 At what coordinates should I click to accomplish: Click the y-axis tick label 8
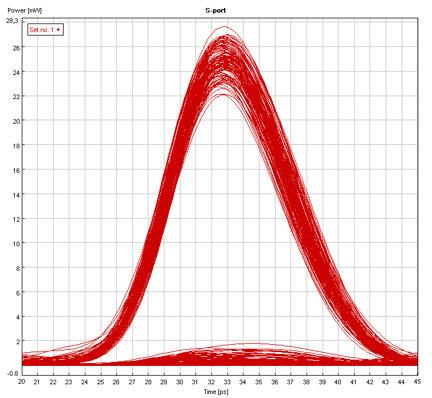[17, 268]
